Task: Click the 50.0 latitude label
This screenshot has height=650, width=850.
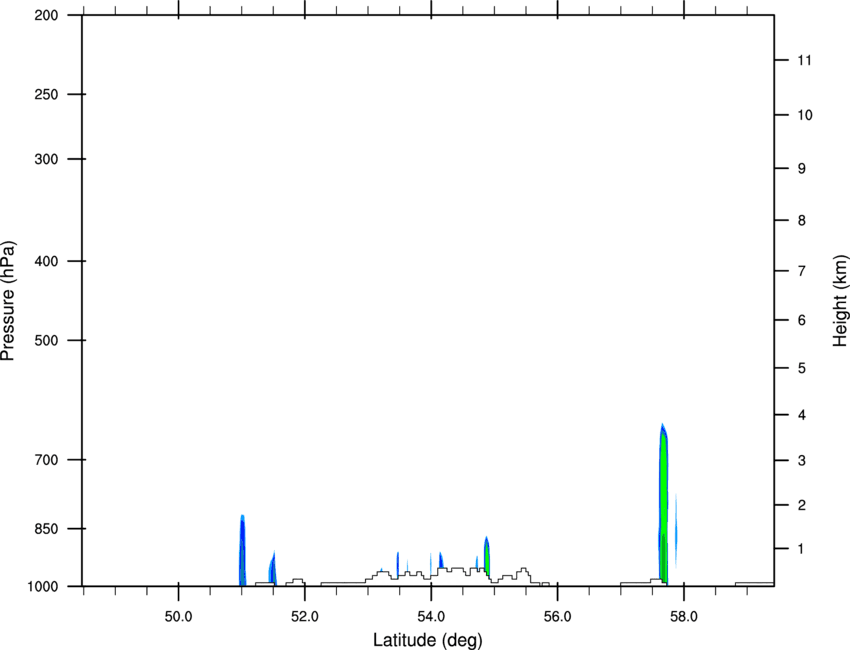Action: coord(179,617)
